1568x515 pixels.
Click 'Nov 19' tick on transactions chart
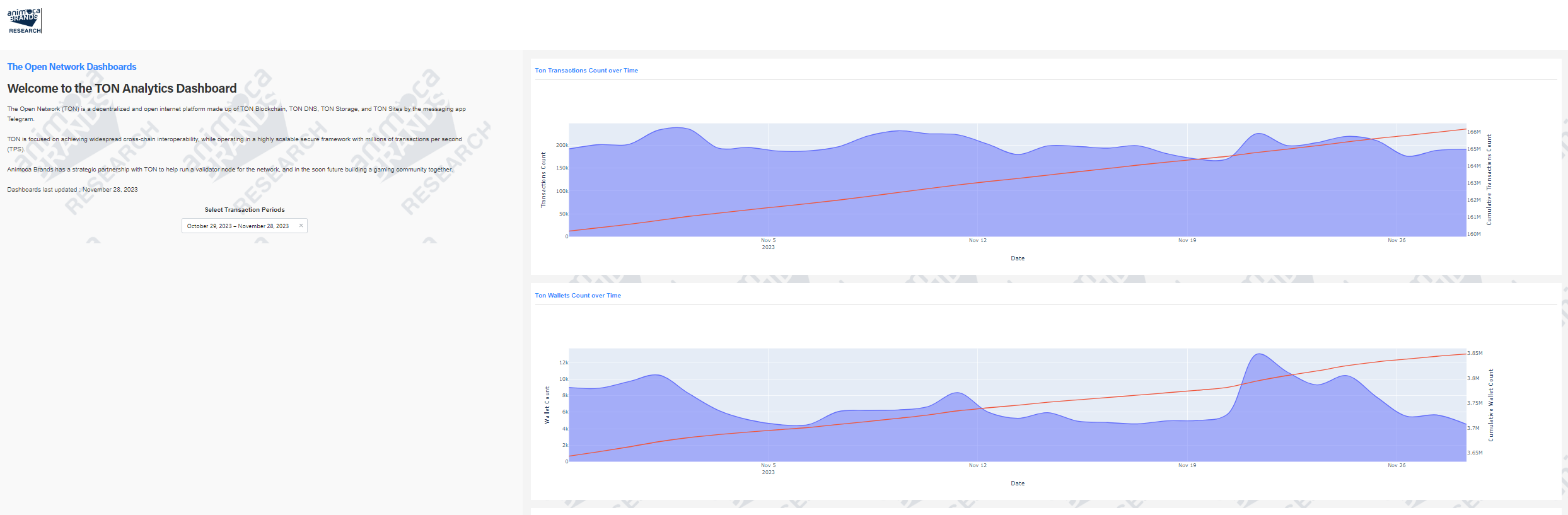(x=1187, y=240)
